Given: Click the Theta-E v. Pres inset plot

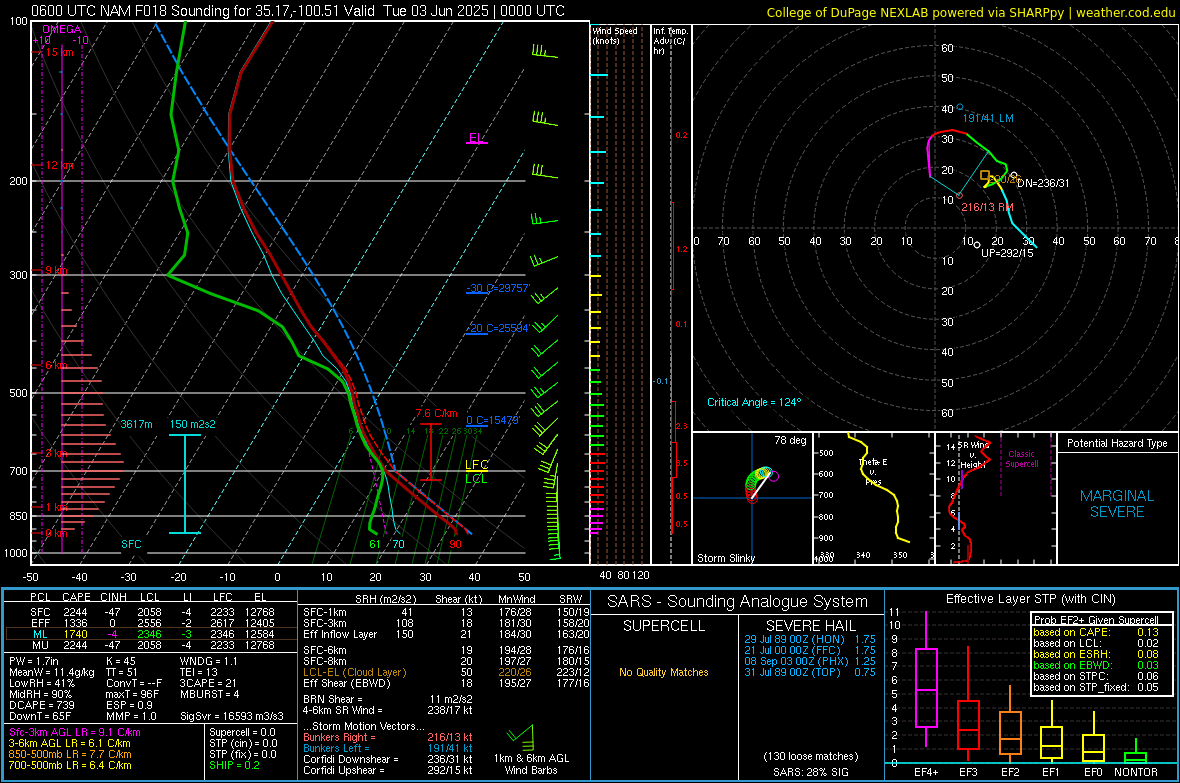Looking at the screenshot, I should pyautogui.click(x=873, y=498).
